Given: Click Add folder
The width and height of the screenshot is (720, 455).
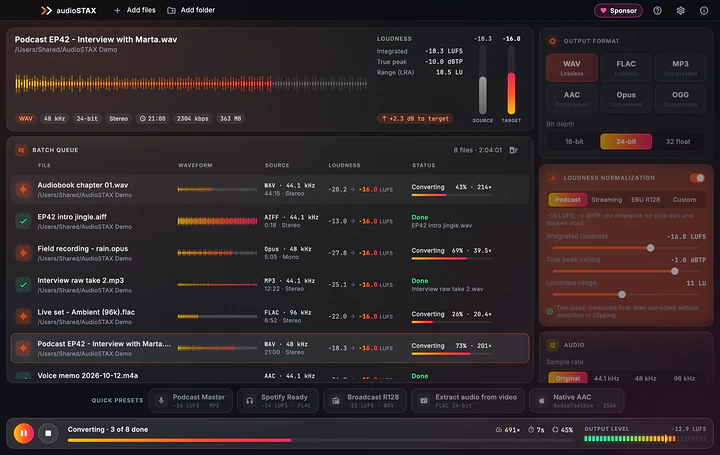Looking at the screenshot, I should 191,10.
